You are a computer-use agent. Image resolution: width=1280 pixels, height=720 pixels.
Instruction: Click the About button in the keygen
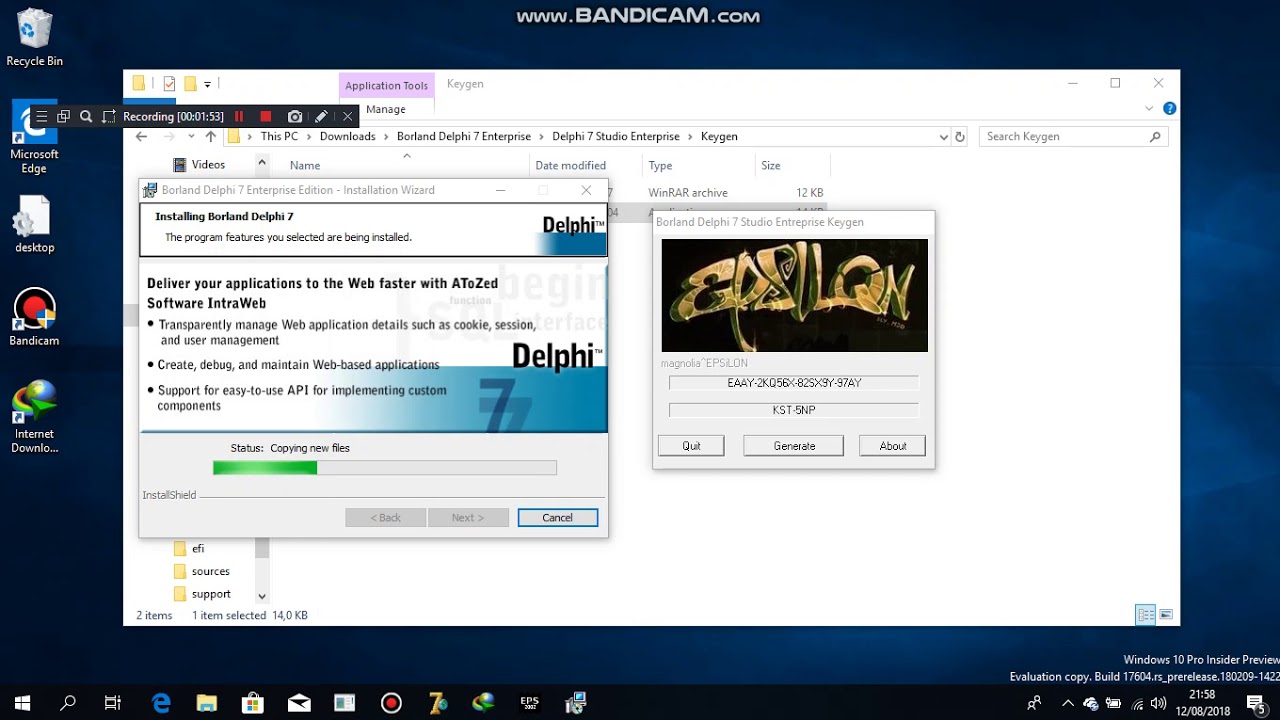point(893,446)
